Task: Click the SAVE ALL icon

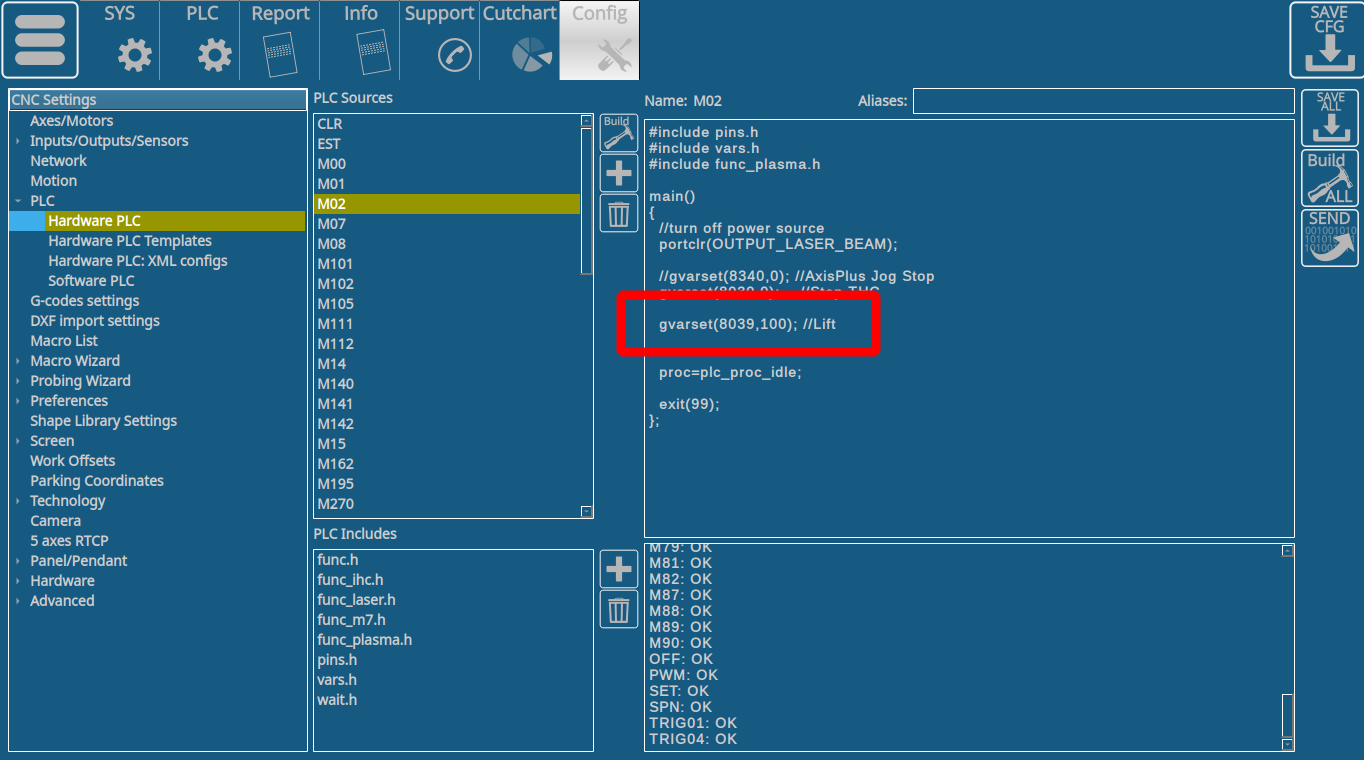Action: pyautogui.click(x=1330, y=118)
